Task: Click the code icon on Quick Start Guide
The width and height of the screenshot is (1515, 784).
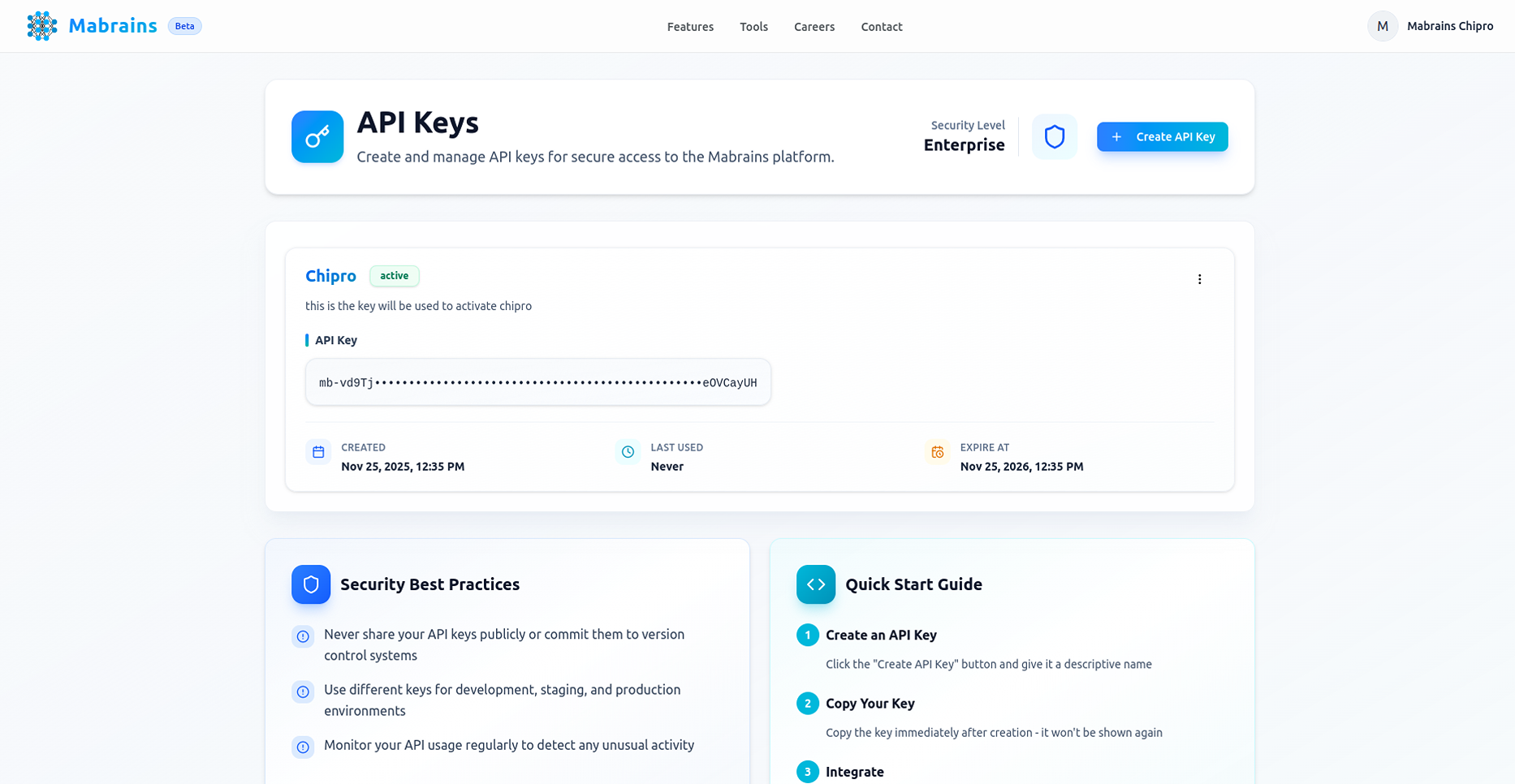Action: click(816, 584)
